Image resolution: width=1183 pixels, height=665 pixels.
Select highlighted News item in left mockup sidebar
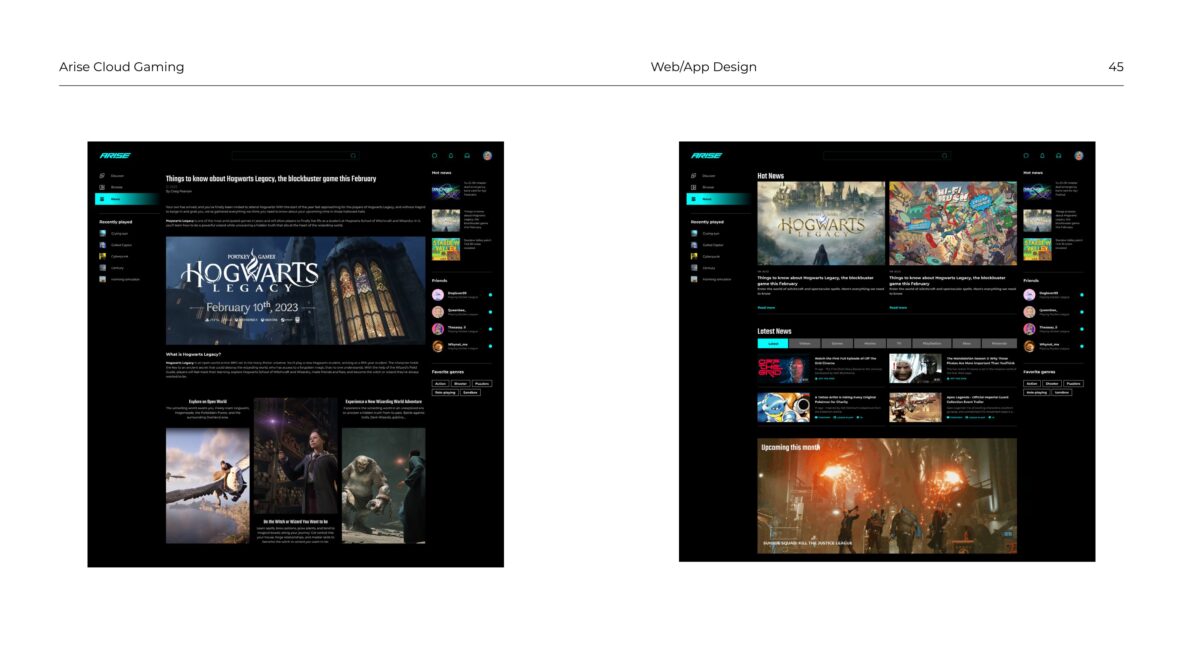click(x=125, y=199)
